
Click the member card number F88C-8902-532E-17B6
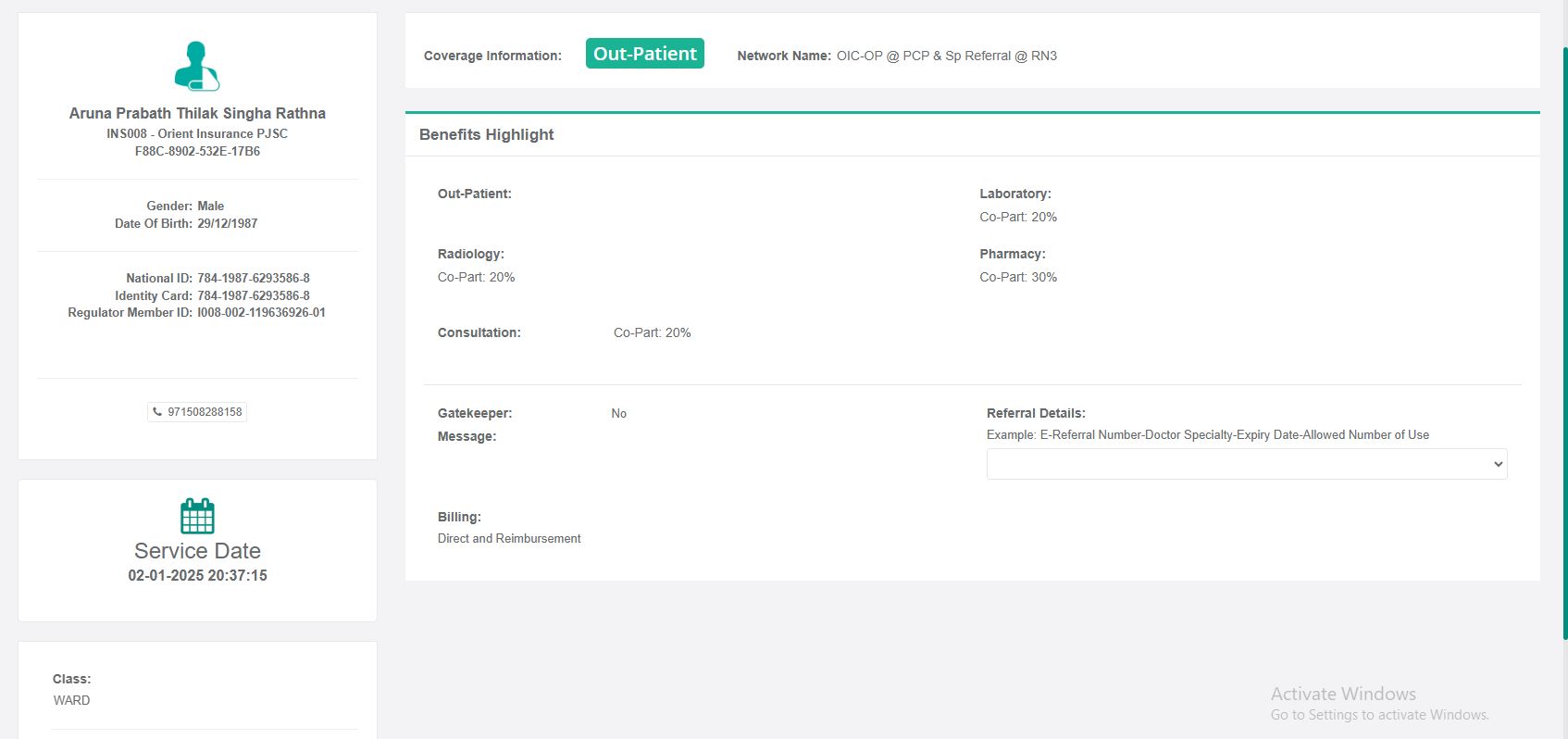point(197,151)
